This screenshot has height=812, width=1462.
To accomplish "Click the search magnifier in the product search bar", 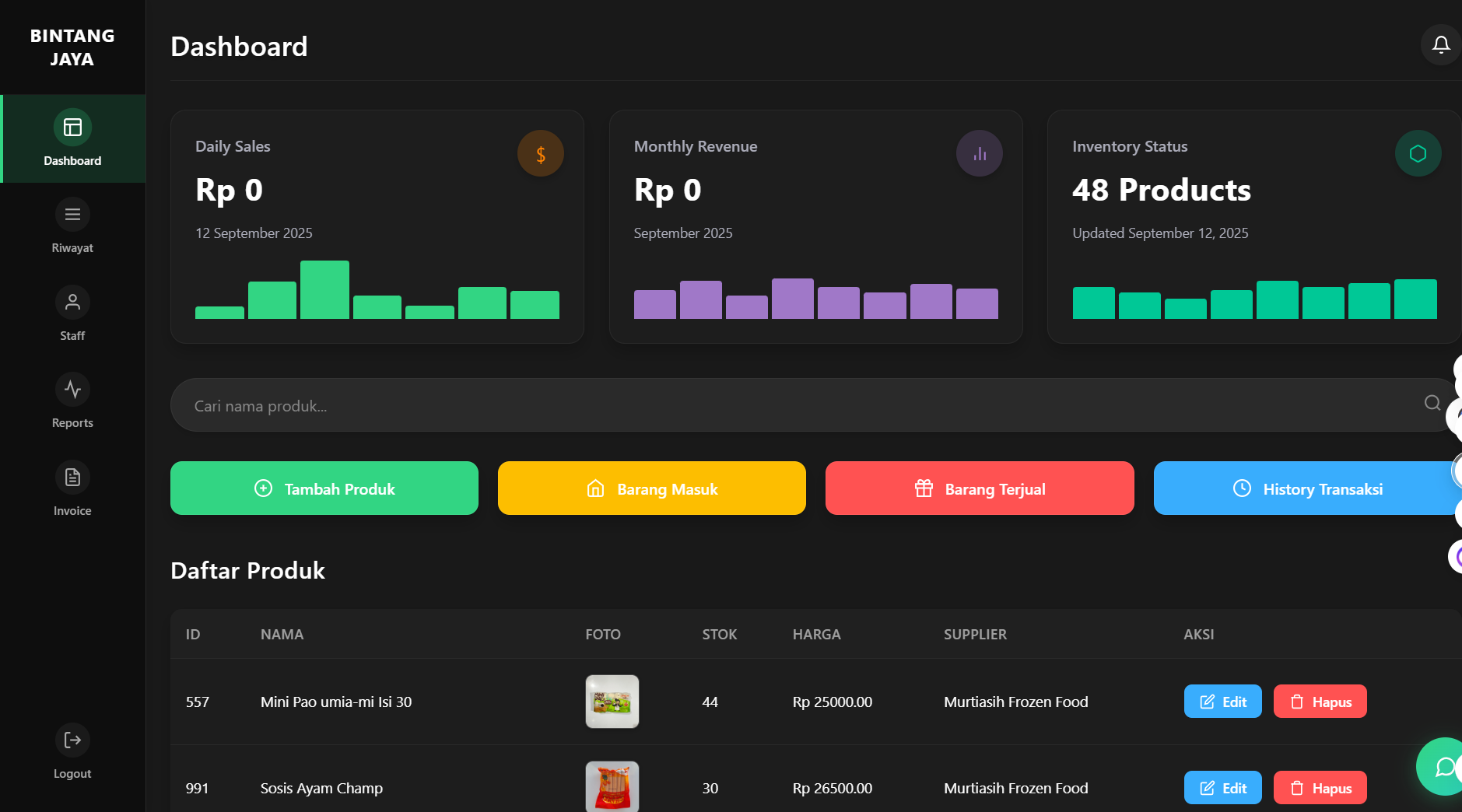I will pyautogui.click(x=1432, y=404).
